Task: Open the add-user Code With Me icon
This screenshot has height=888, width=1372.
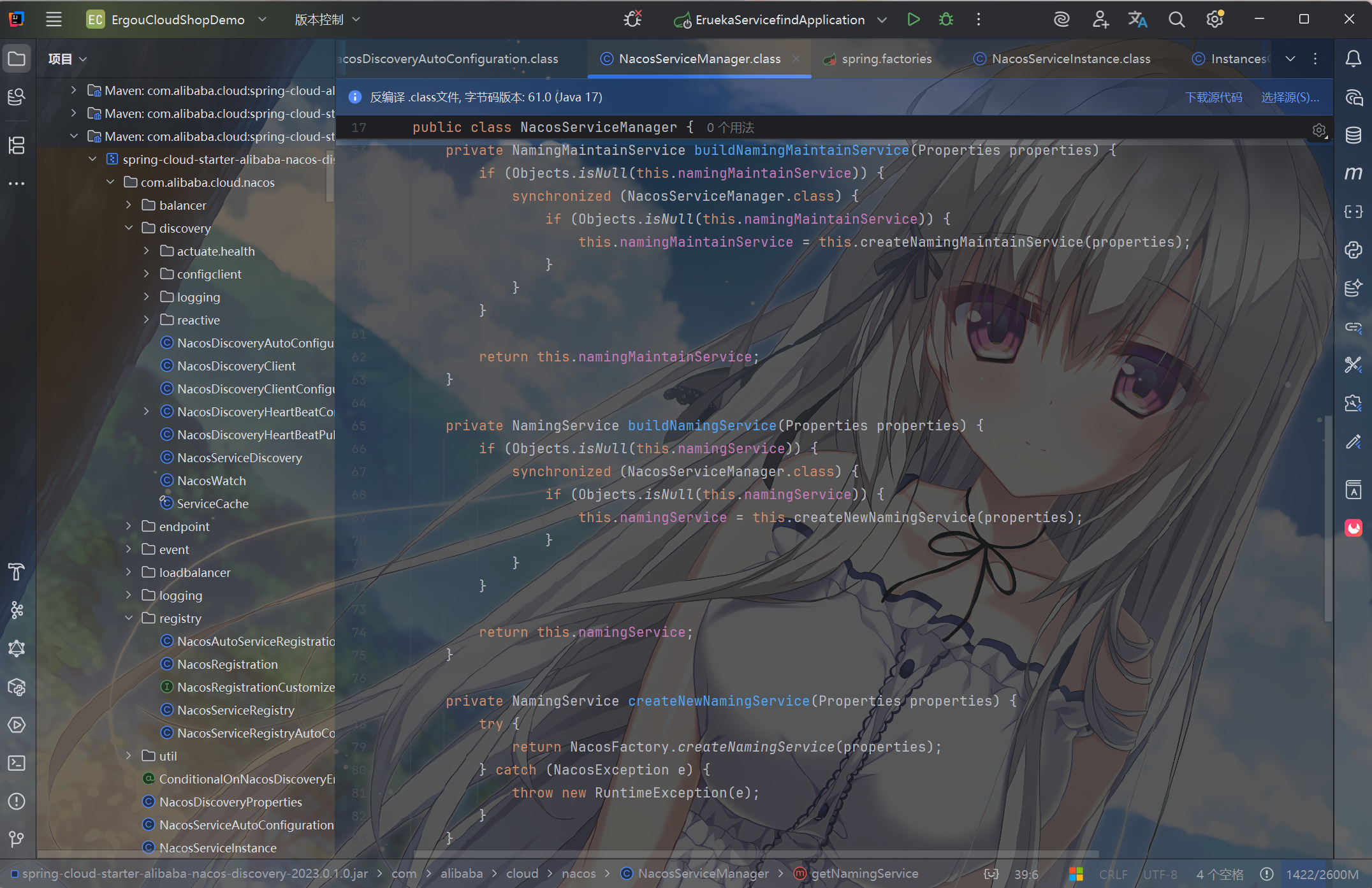Action: (1100, 20)
